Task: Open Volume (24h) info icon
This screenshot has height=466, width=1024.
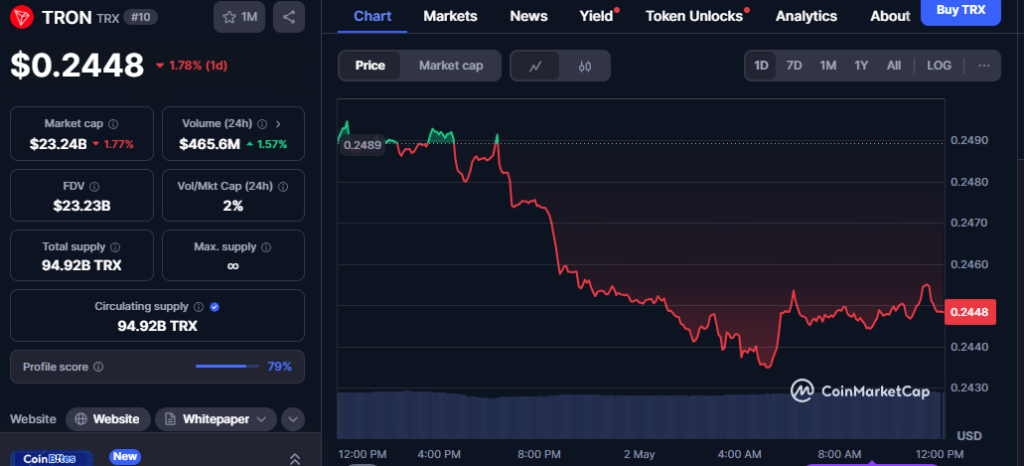Action: pyautogui.click(x=263, y=124)
